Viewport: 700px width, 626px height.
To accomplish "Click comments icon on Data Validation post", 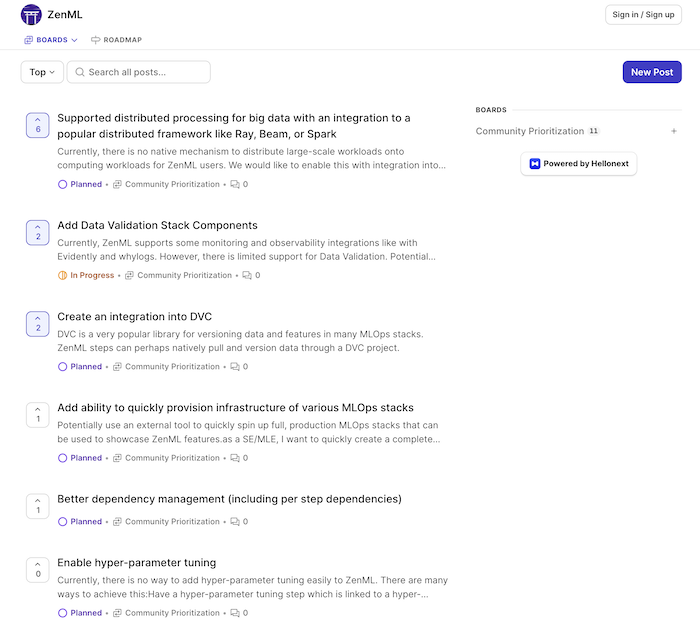I will tap(247, 275).
